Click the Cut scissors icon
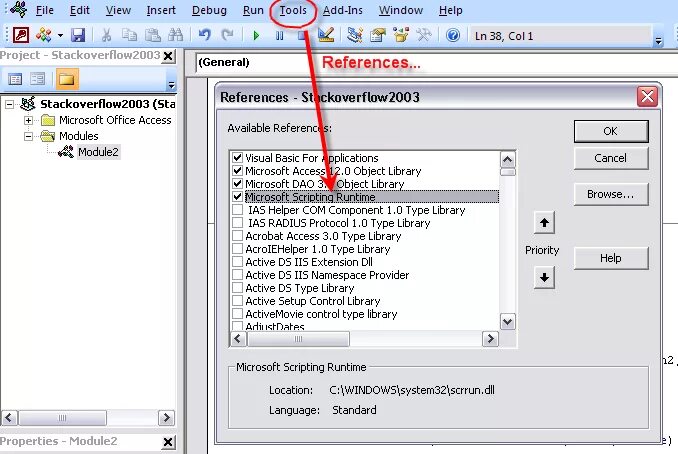678x454 pixels. click(x=106, y=35)
